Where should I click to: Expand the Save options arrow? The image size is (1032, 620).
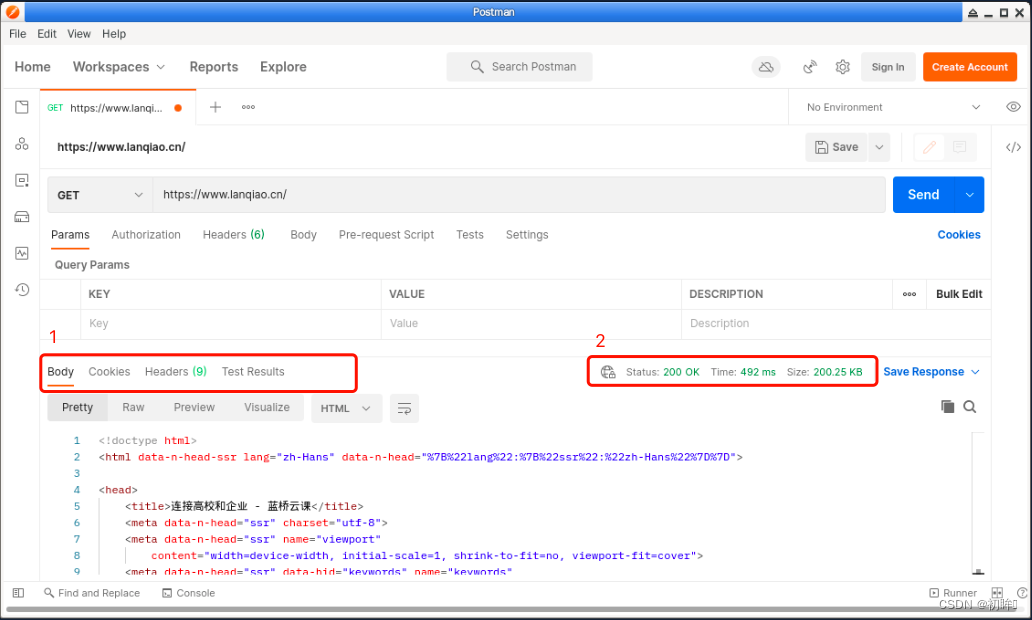tap(879, 147)
